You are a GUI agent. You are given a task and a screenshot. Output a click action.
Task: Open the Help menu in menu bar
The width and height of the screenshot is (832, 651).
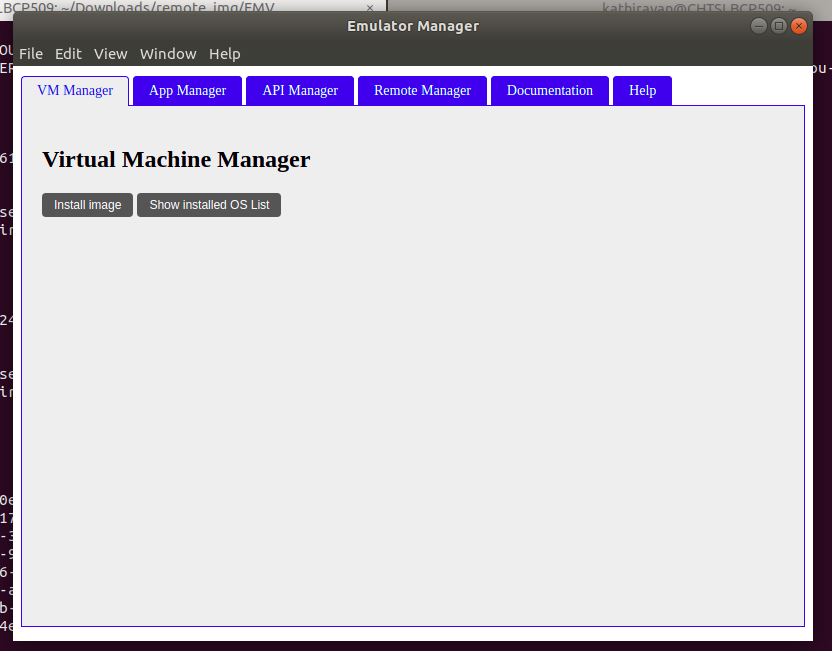[x=225, y=54]
